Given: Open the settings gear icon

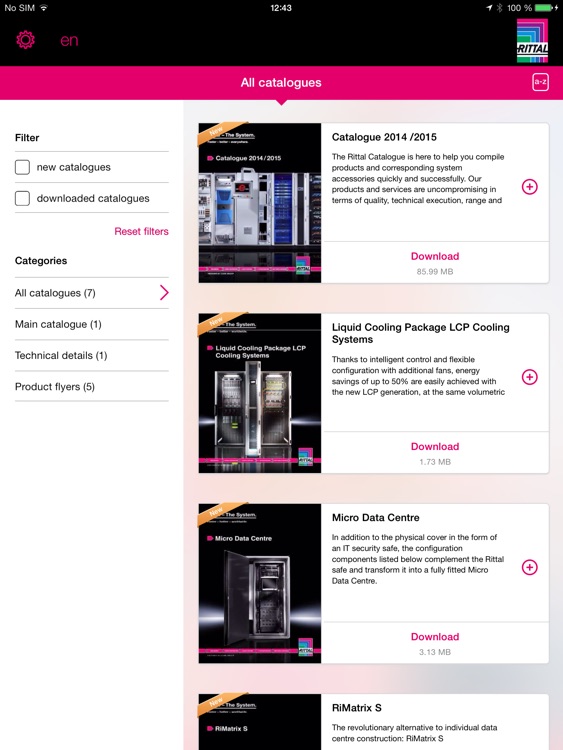Looking at the screenshot, I should [x=26, y=40].
